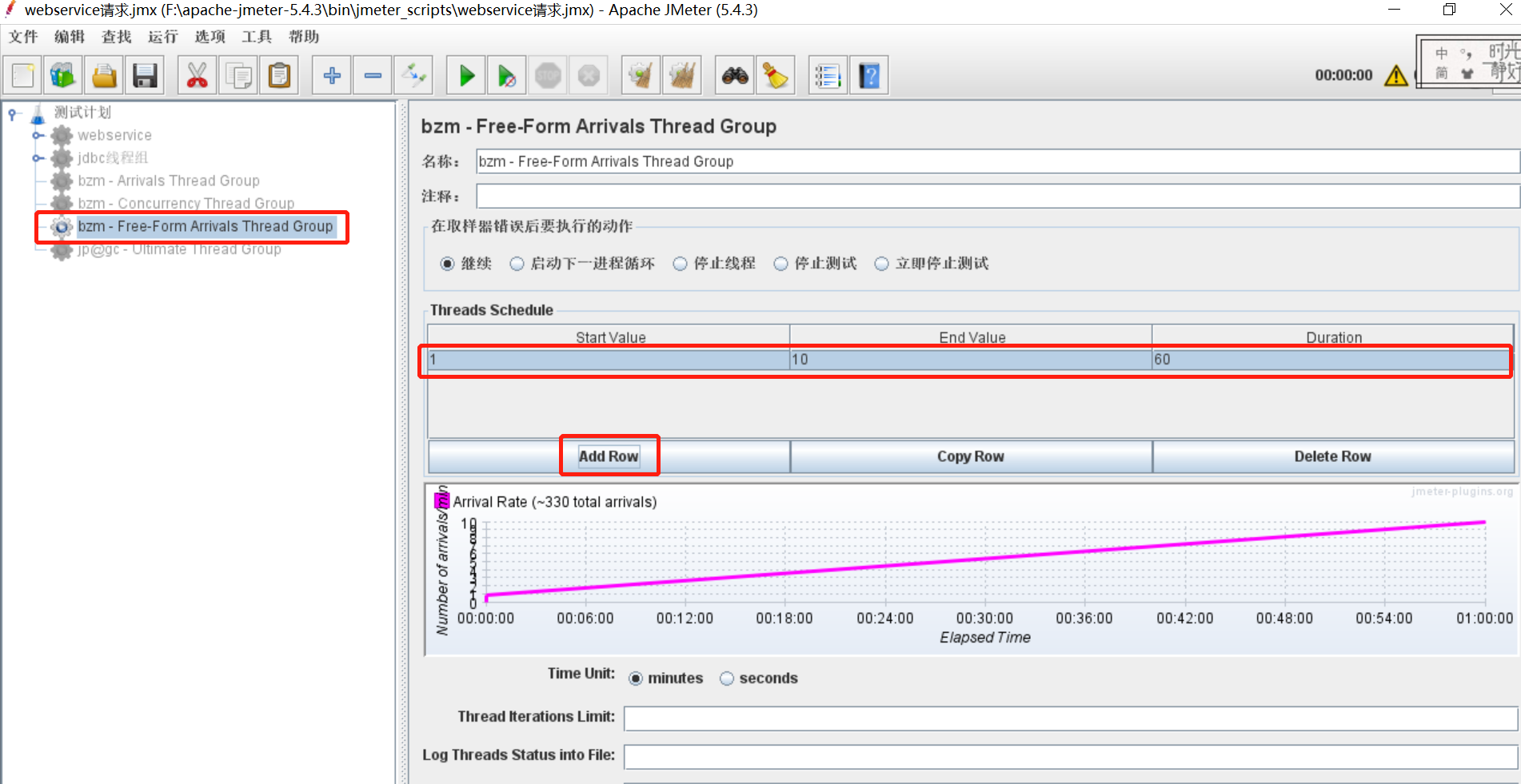Open the 查找 menu
The image size is (1521, 784).
[116, 37]
